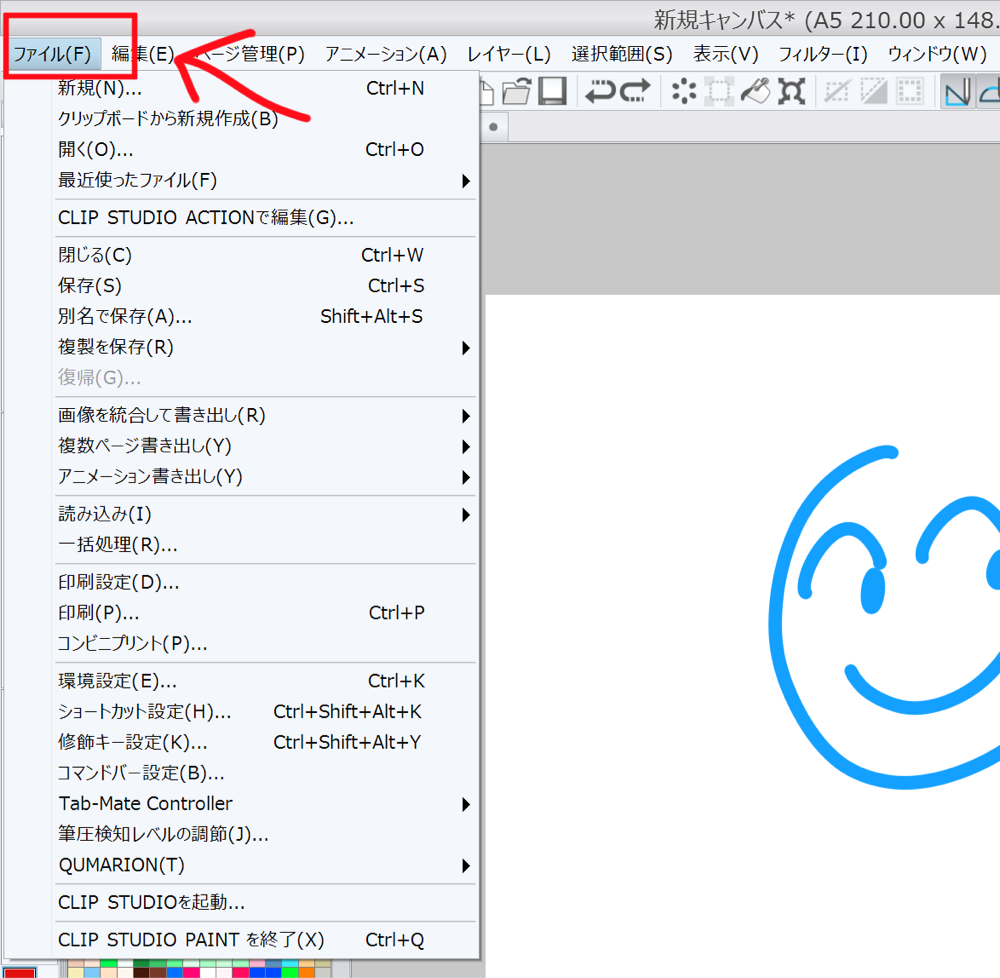Screen dimensions: 1000x978
Task: Choose 印刷(P)... menu entry
Action: coord(266,613)
